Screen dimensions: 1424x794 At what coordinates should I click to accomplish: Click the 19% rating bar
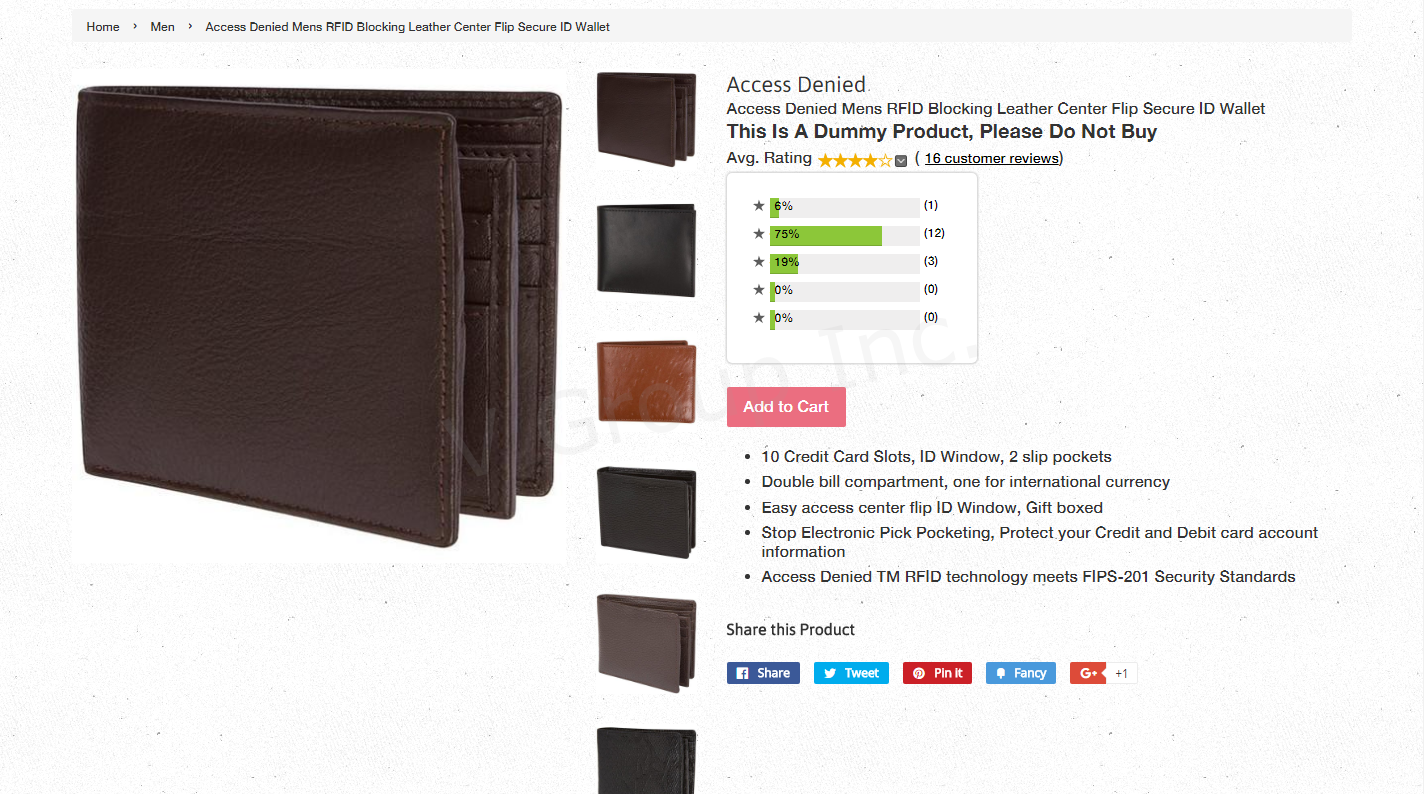click(x=844, y=263)
